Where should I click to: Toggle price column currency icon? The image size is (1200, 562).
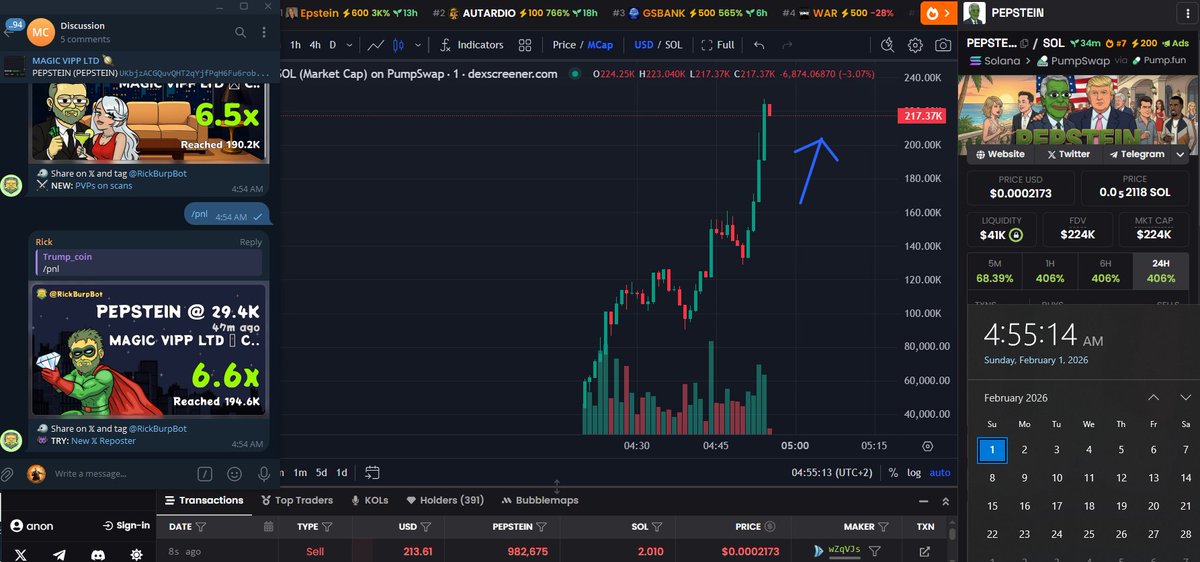(769, 526)
